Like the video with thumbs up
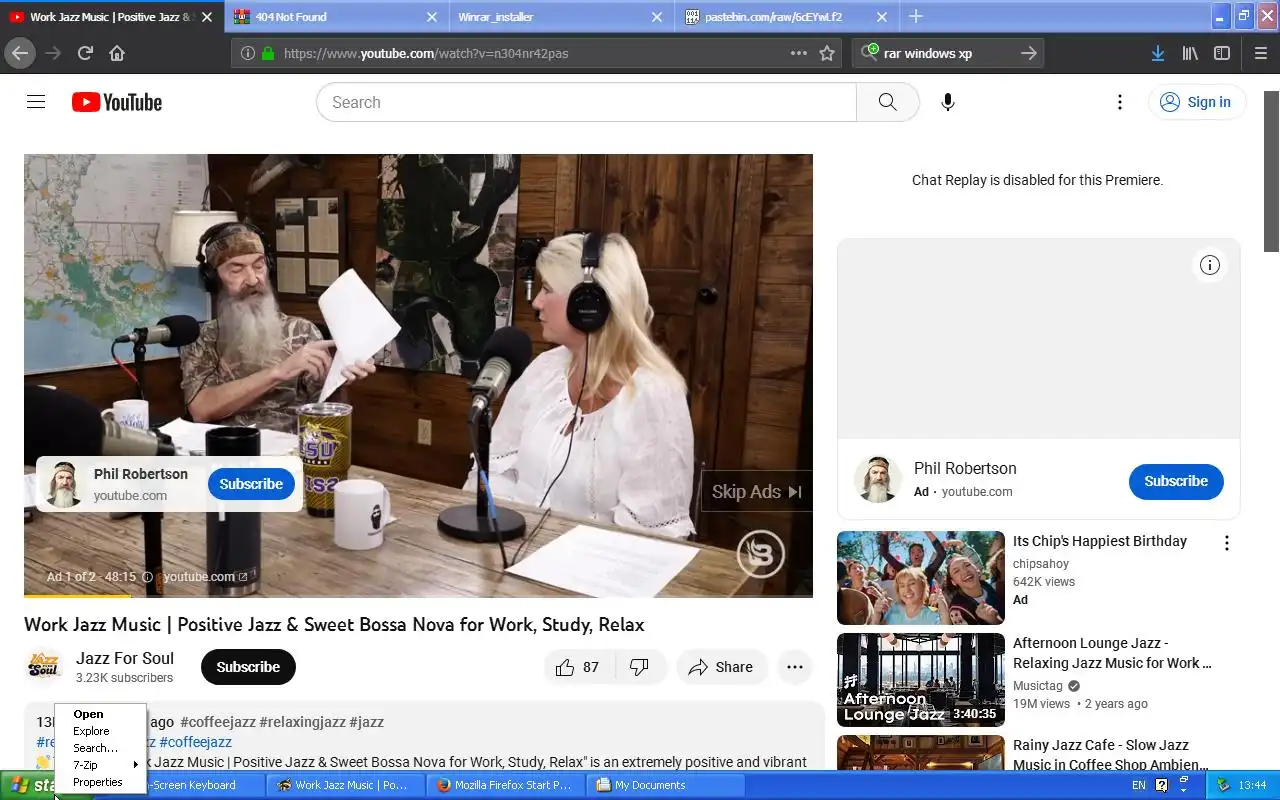1280x800 pixels. 577,667
